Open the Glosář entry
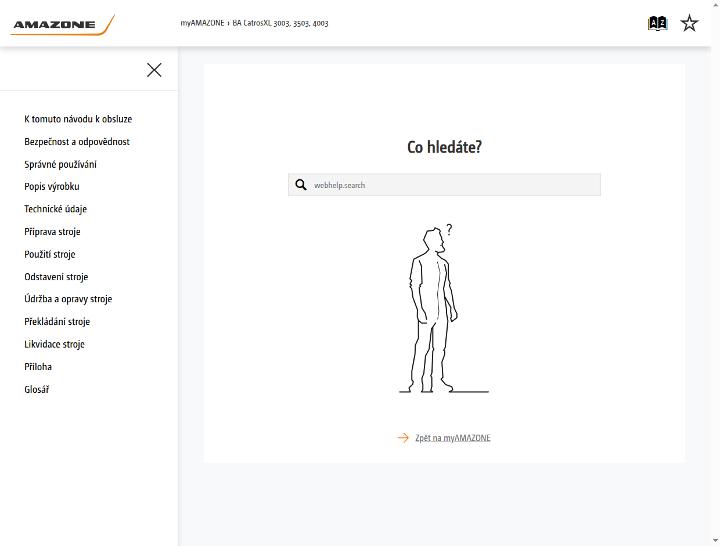 pyautogui.click(x=37, y=389)
